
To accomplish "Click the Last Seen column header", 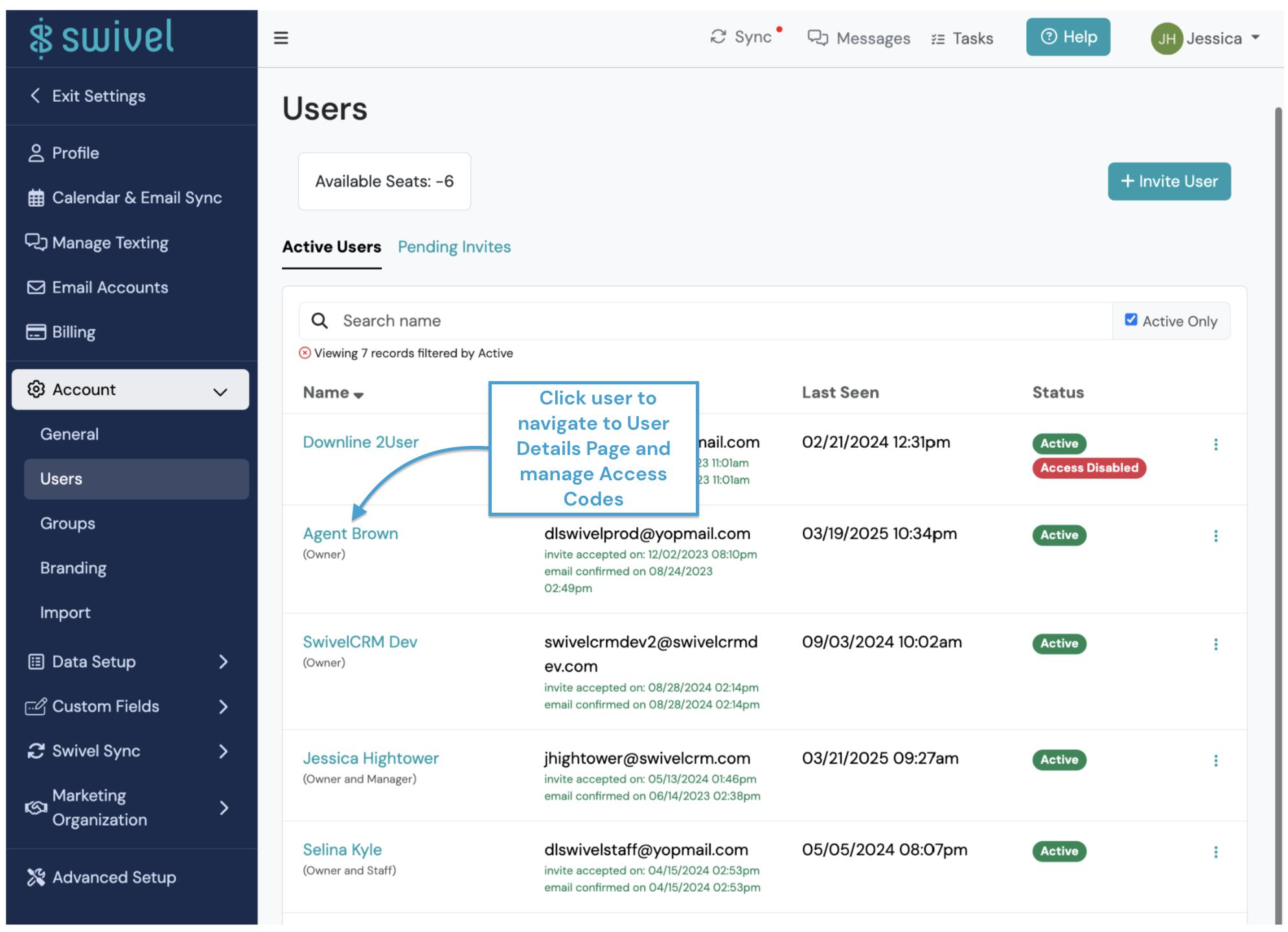I will 840,393.
